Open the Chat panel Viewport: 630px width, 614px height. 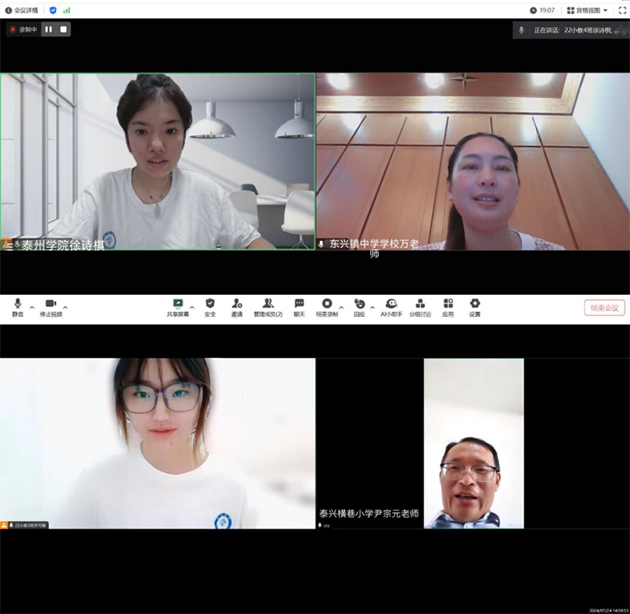click(299, 304)
